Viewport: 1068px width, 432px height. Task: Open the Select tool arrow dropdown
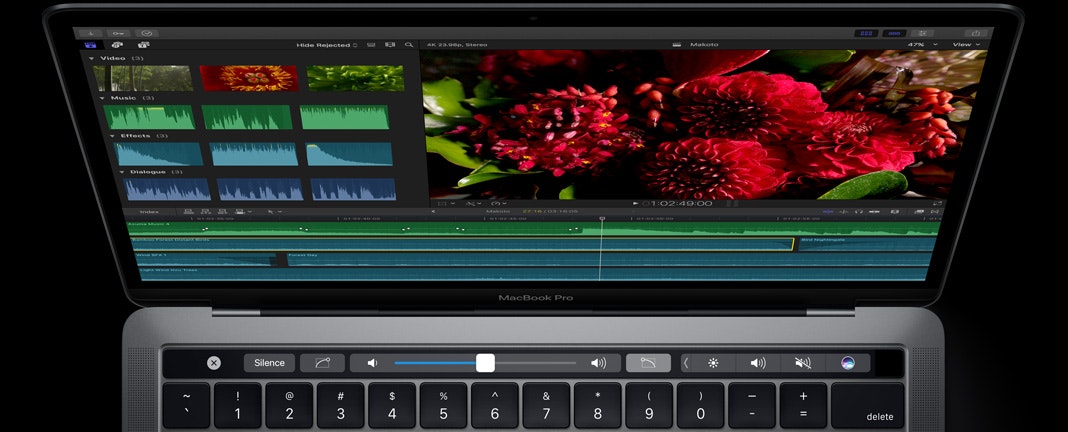pos(273,212)
